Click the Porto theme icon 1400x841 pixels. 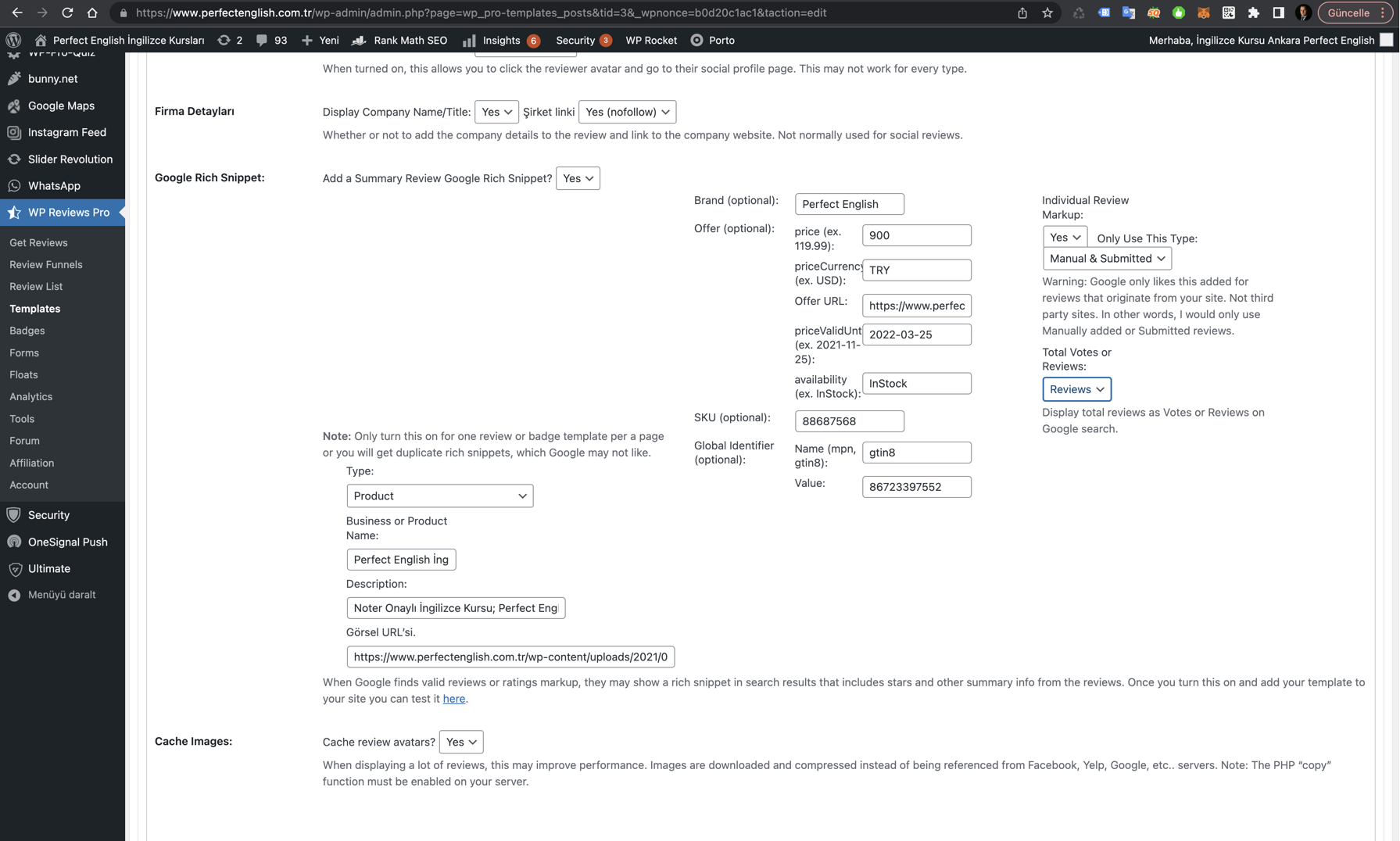click(697, 40)
